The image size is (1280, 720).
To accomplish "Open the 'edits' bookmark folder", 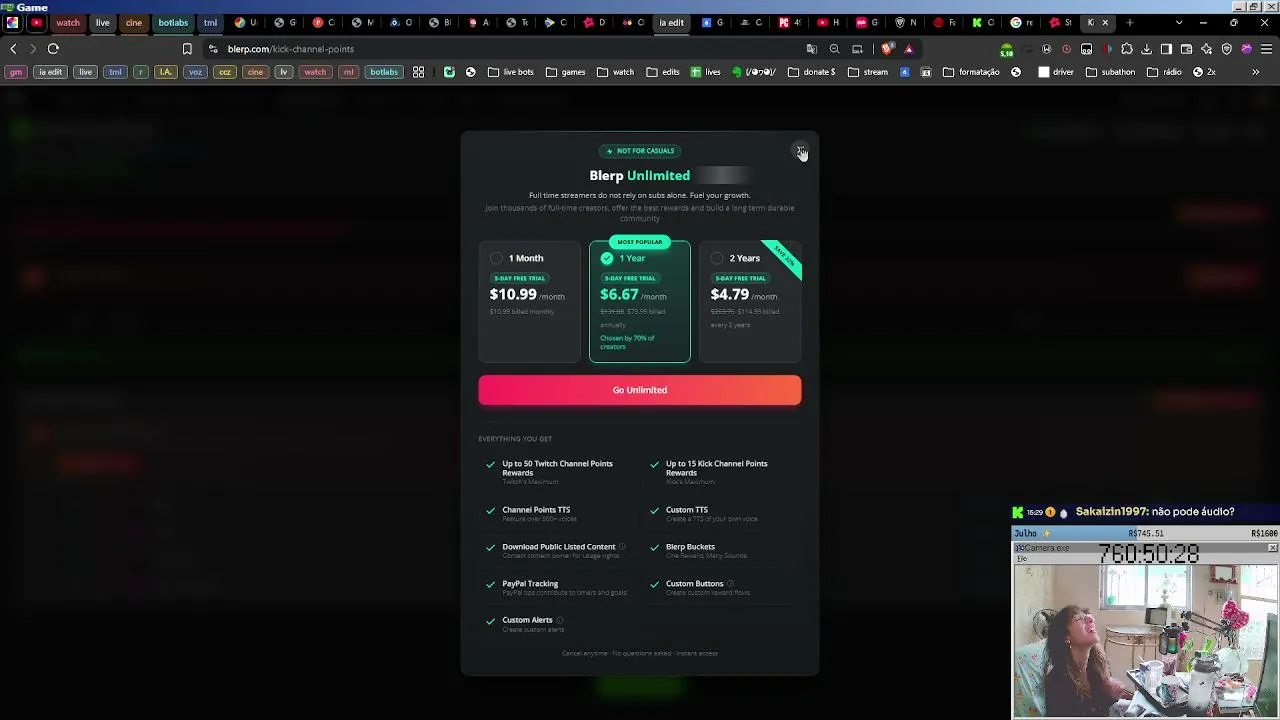I will 663,72.
